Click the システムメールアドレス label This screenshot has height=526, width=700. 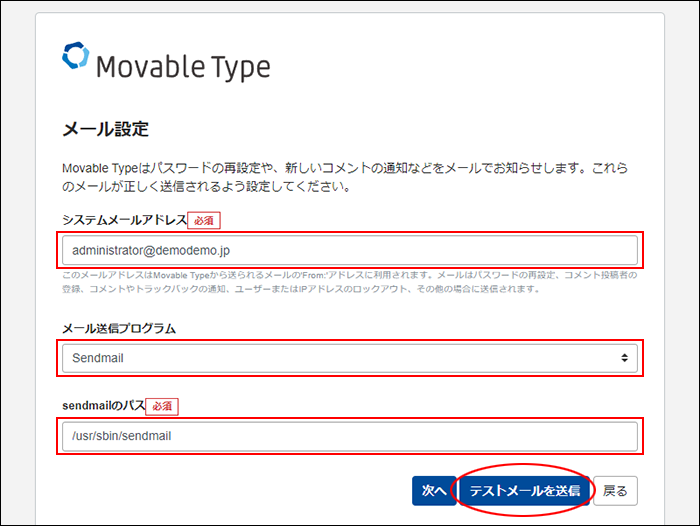[x=124, y=220]
